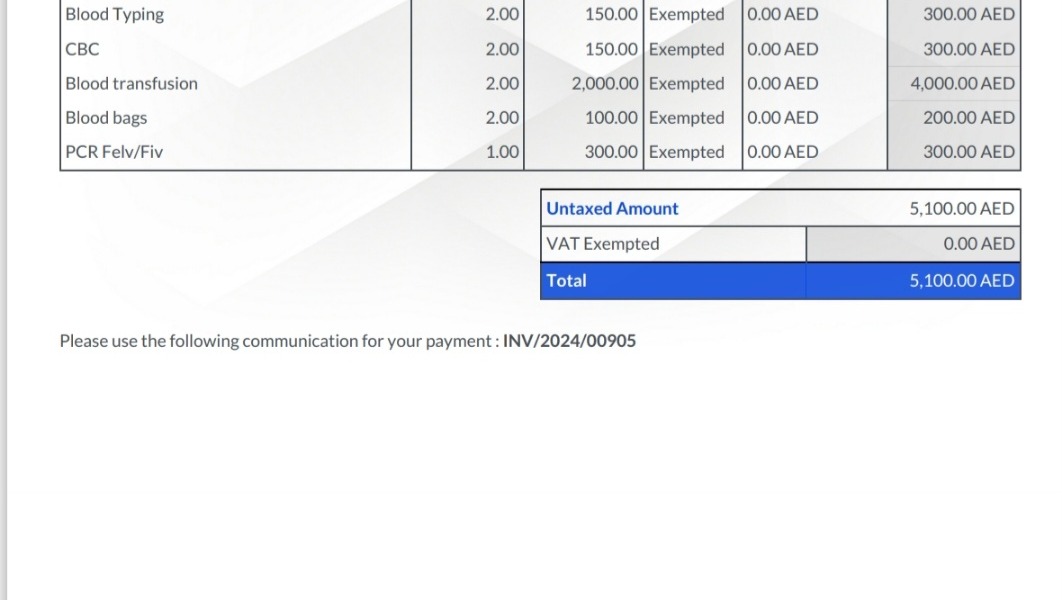Select the CBC row label
Viewport: 1062px width, 600px height.
[82, 49]
